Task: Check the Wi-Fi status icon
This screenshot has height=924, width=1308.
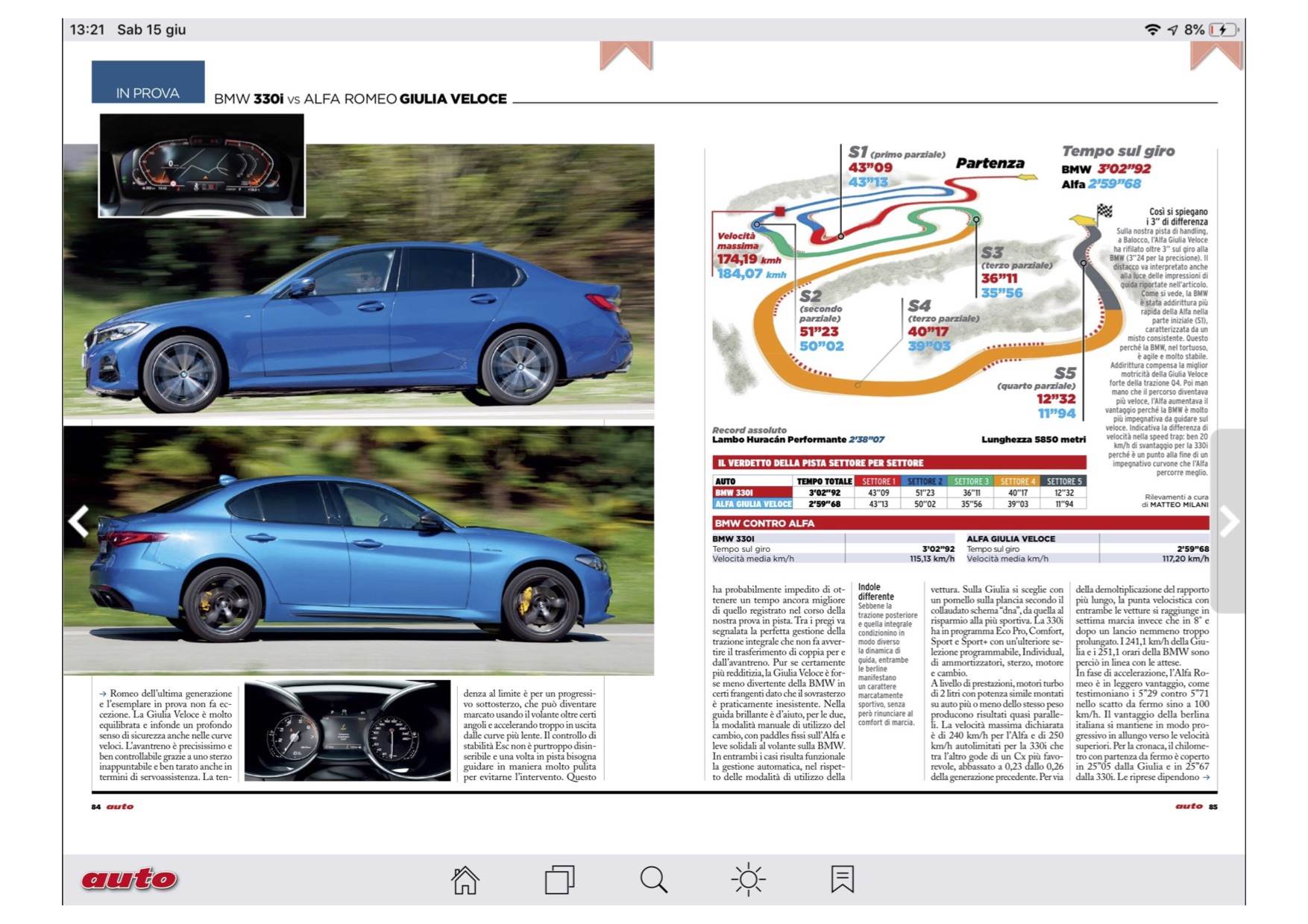Action: (1152, 30)
